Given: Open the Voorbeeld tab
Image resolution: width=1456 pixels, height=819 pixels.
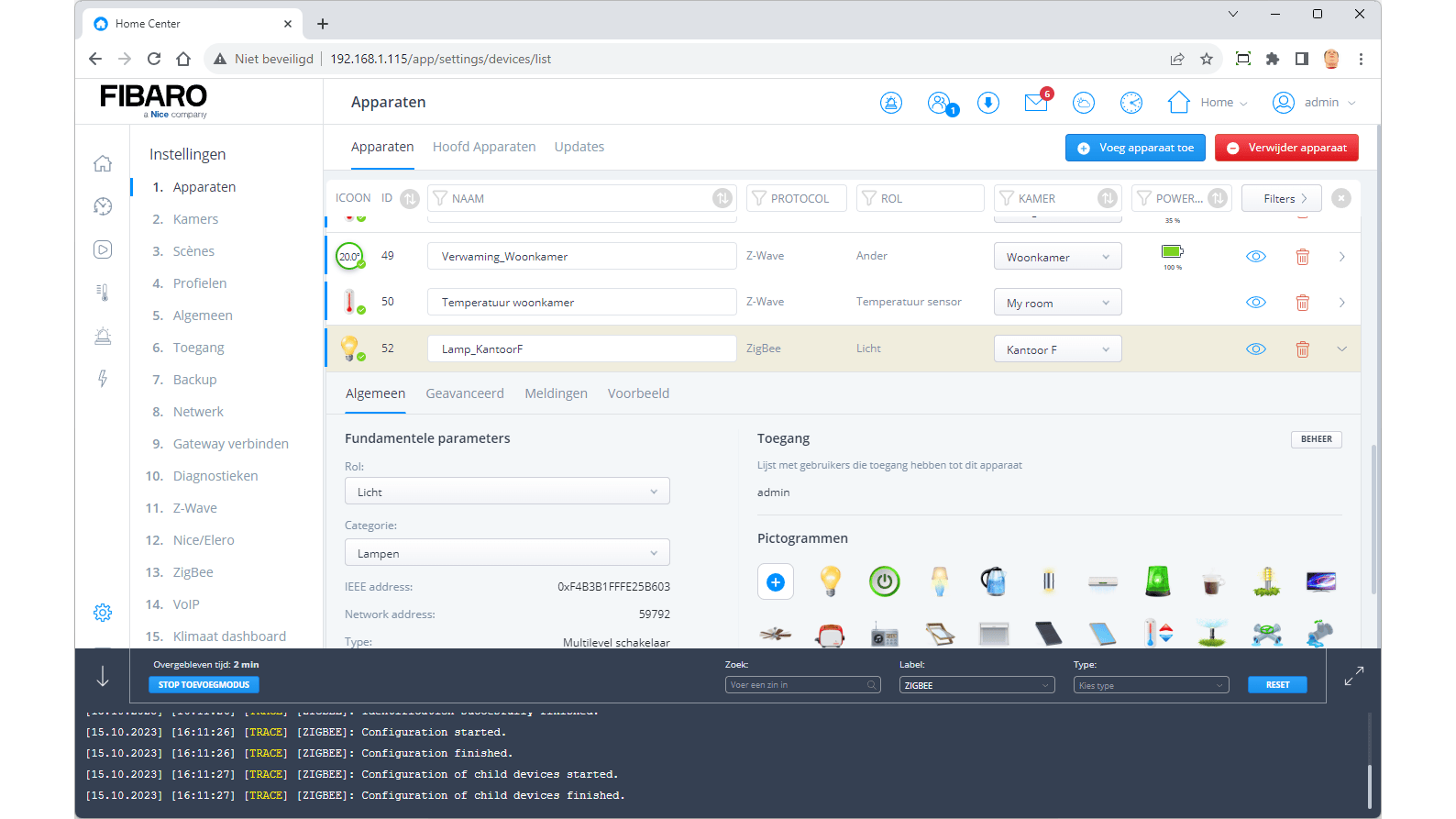Looking at the screenshot, I should coord(638,393).
